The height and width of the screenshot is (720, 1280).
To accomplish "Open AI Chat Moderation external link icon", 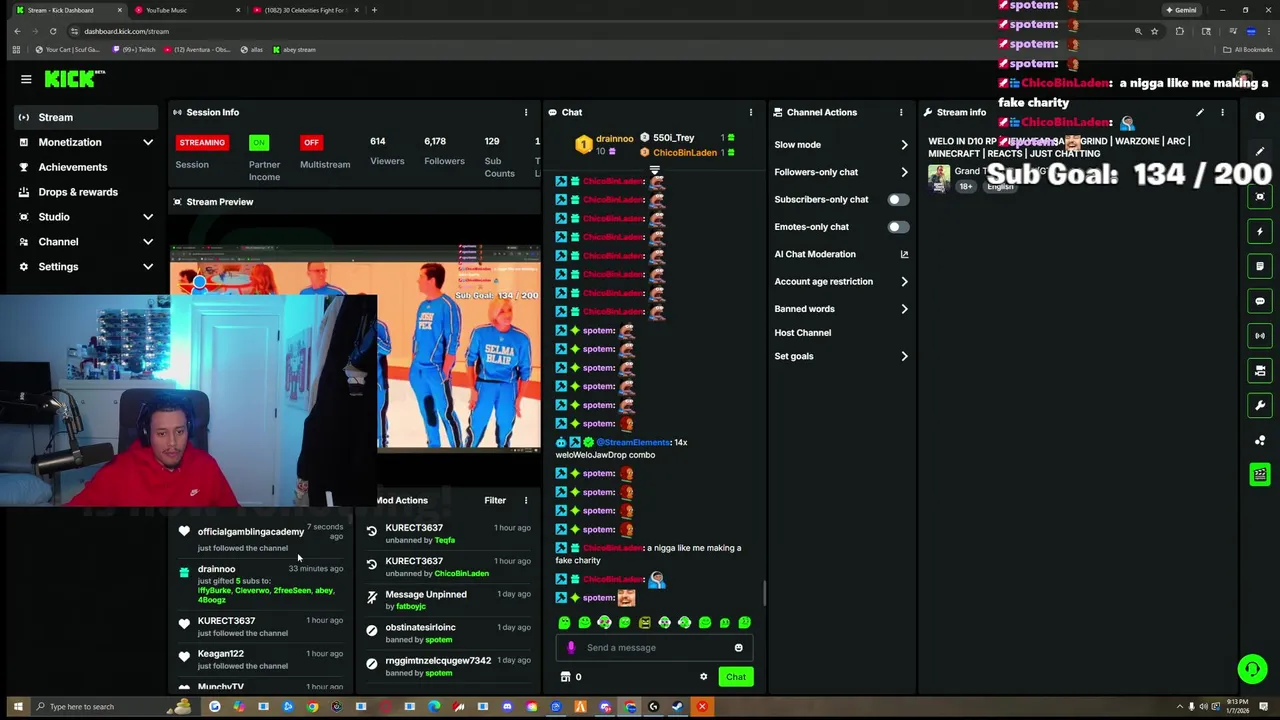I will (x=904, y=254).
